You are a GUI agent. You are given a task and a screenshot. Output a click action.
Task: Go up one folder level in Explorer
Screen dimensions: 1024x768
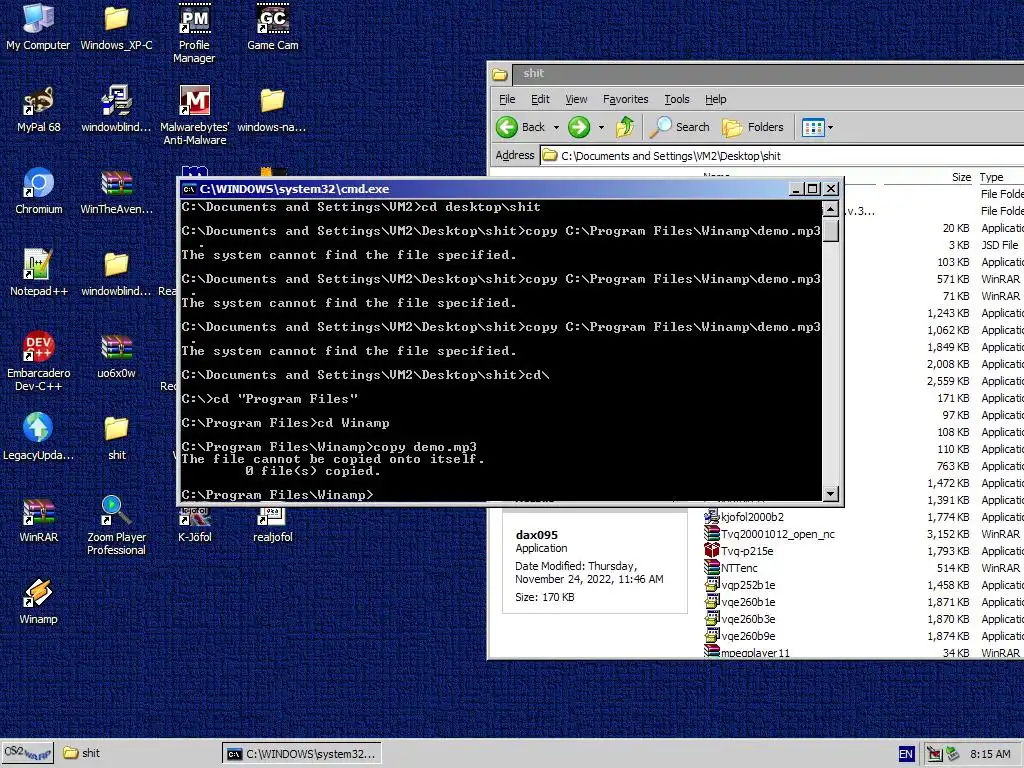tap(625, 127)
